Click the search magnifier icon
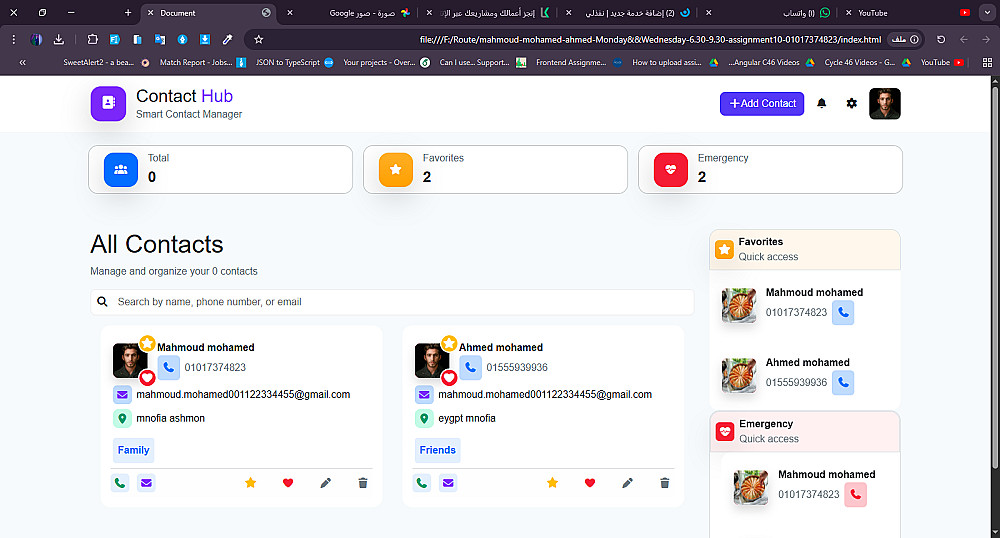This screenshot has height=538, width=1000. 102,302
